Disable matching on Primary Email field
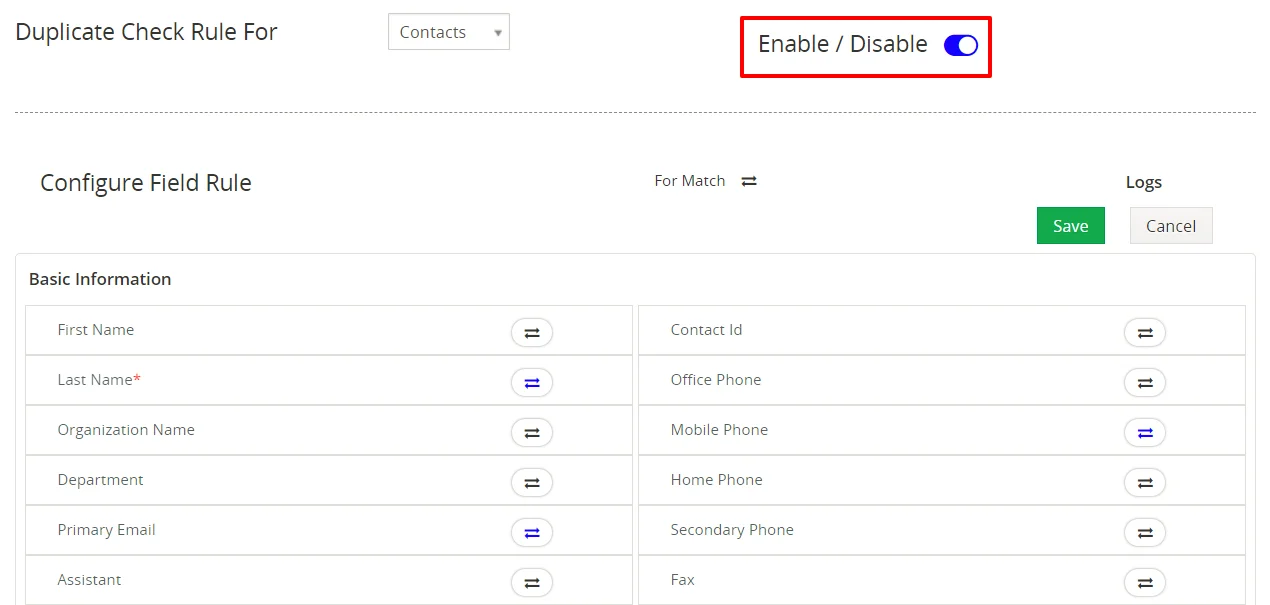This screenshot has width=1270, height=605. (532, 533)
